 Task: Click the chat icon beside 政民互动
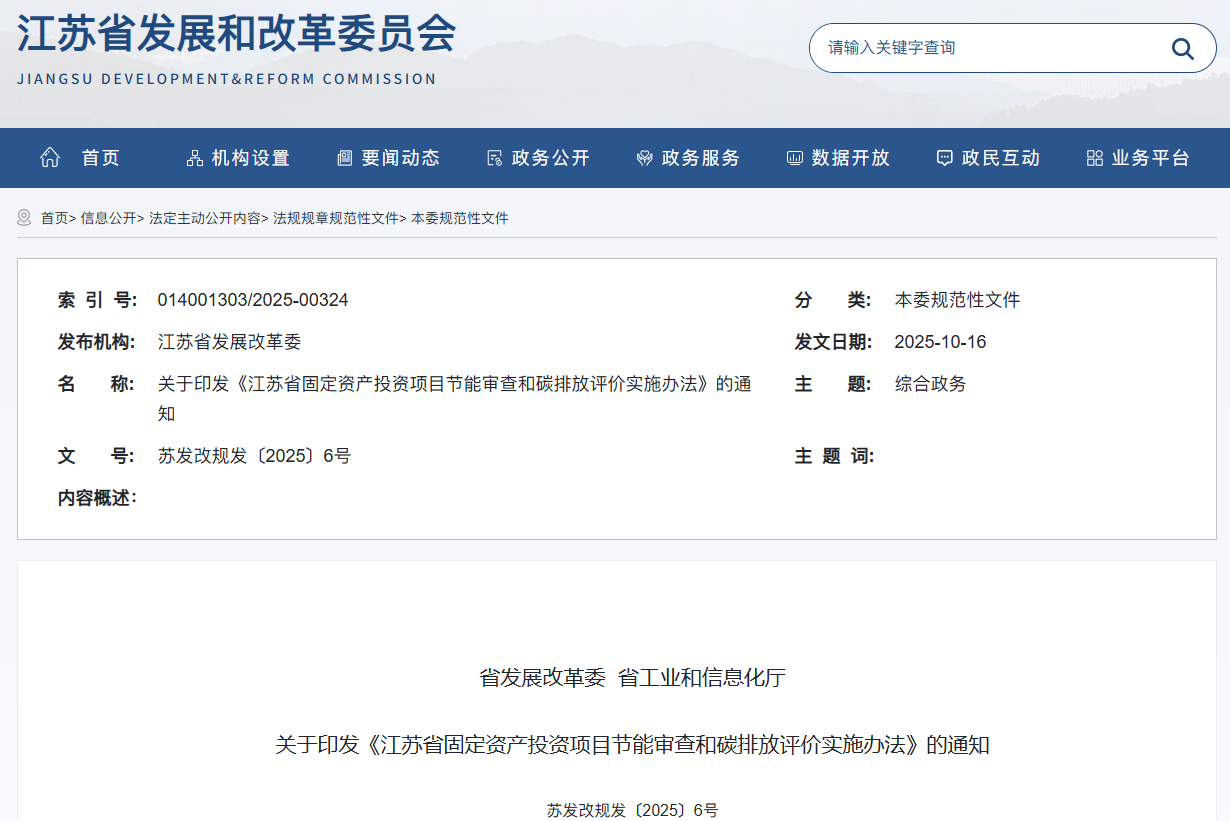[x=944, y=158]
